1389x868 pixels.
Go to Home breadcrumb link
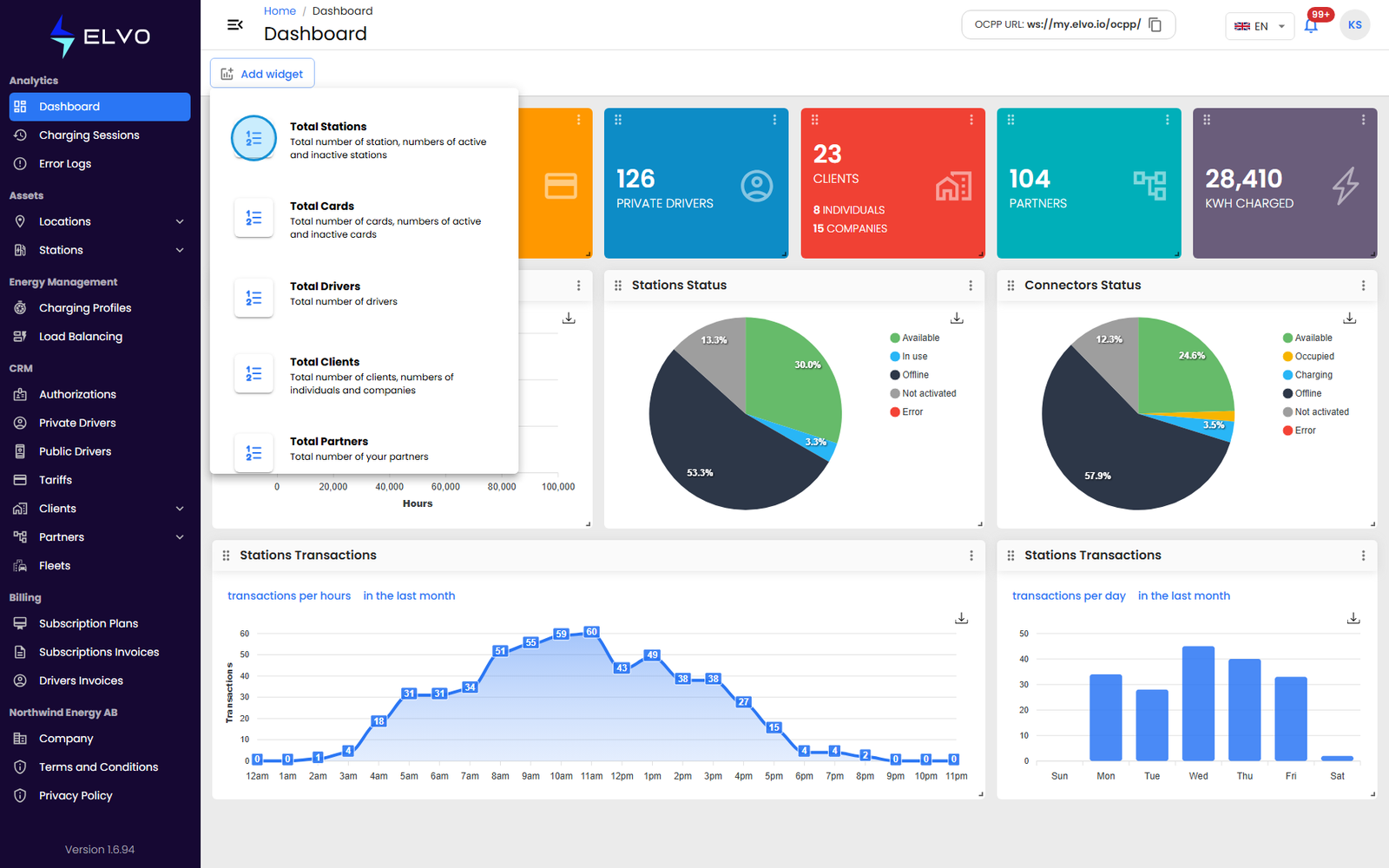pyautogui.click(x=280, y=10)
